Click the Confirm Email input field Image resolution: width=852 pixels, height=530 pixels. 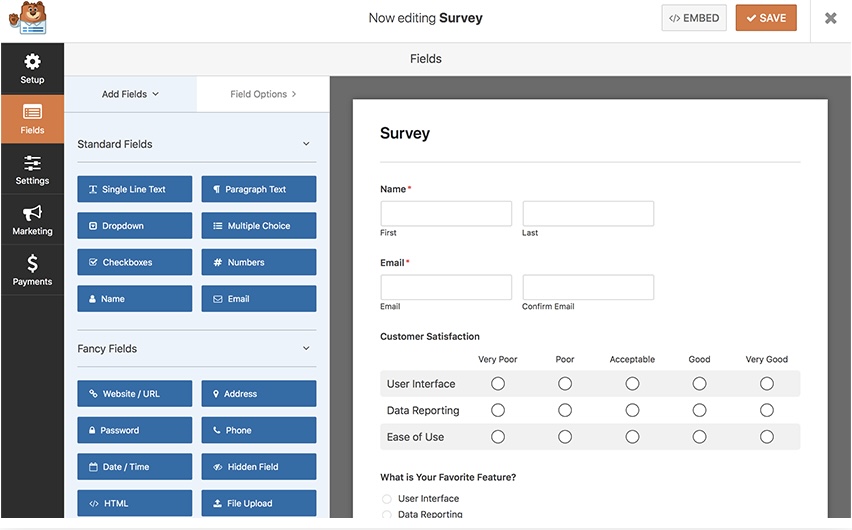[588, 287]
